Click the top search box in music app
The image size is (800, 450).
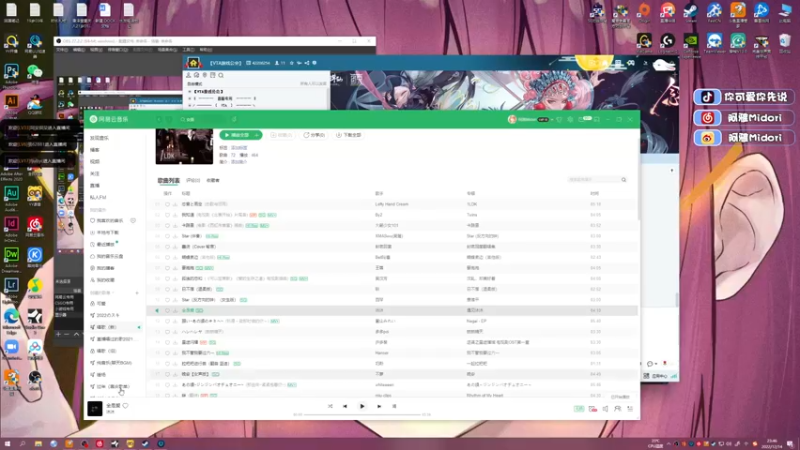(x=202, y=119)
